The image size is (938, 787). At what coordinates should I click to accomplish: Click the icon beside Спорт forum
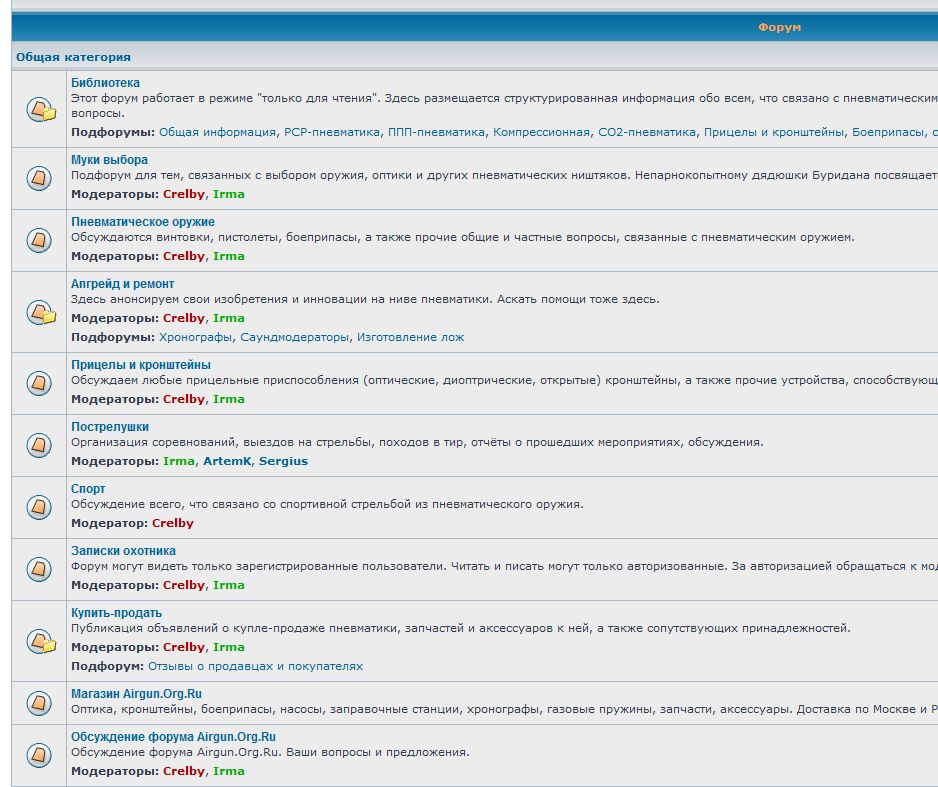39,507
